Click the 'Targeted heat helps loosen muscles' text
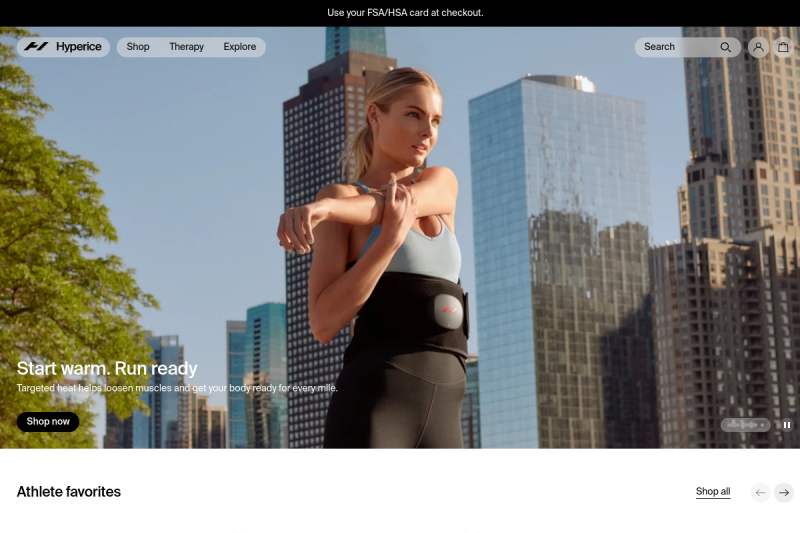 click(x=177, y=388)
